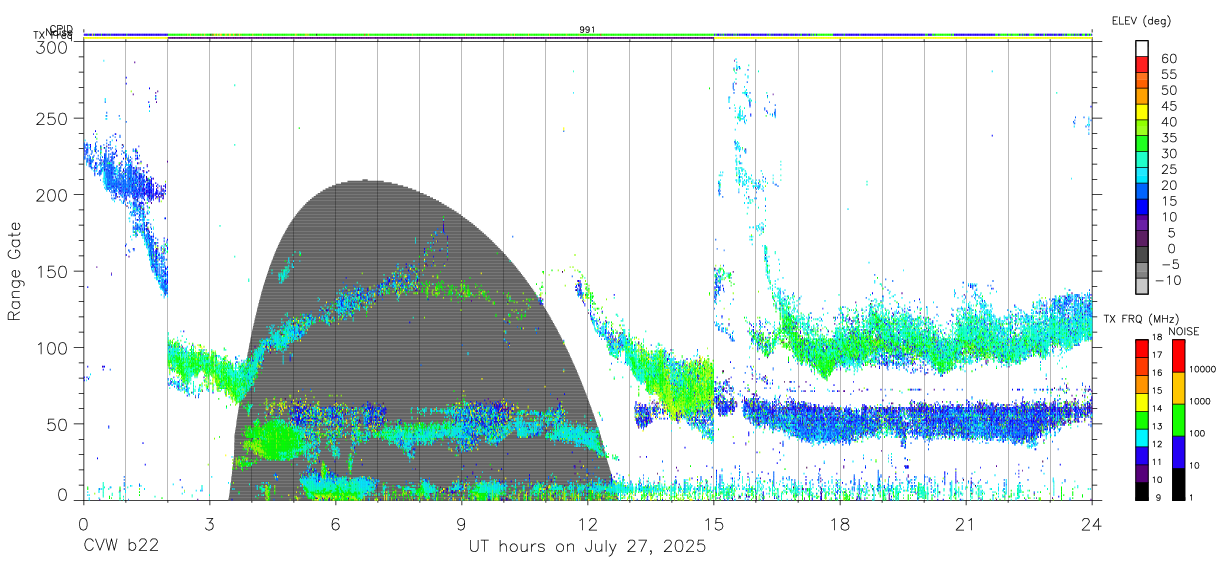Click the red top swatch in NOISE legend
Image resolution: width=1228 pixels, height=567 pixels.
point(1178,354)
